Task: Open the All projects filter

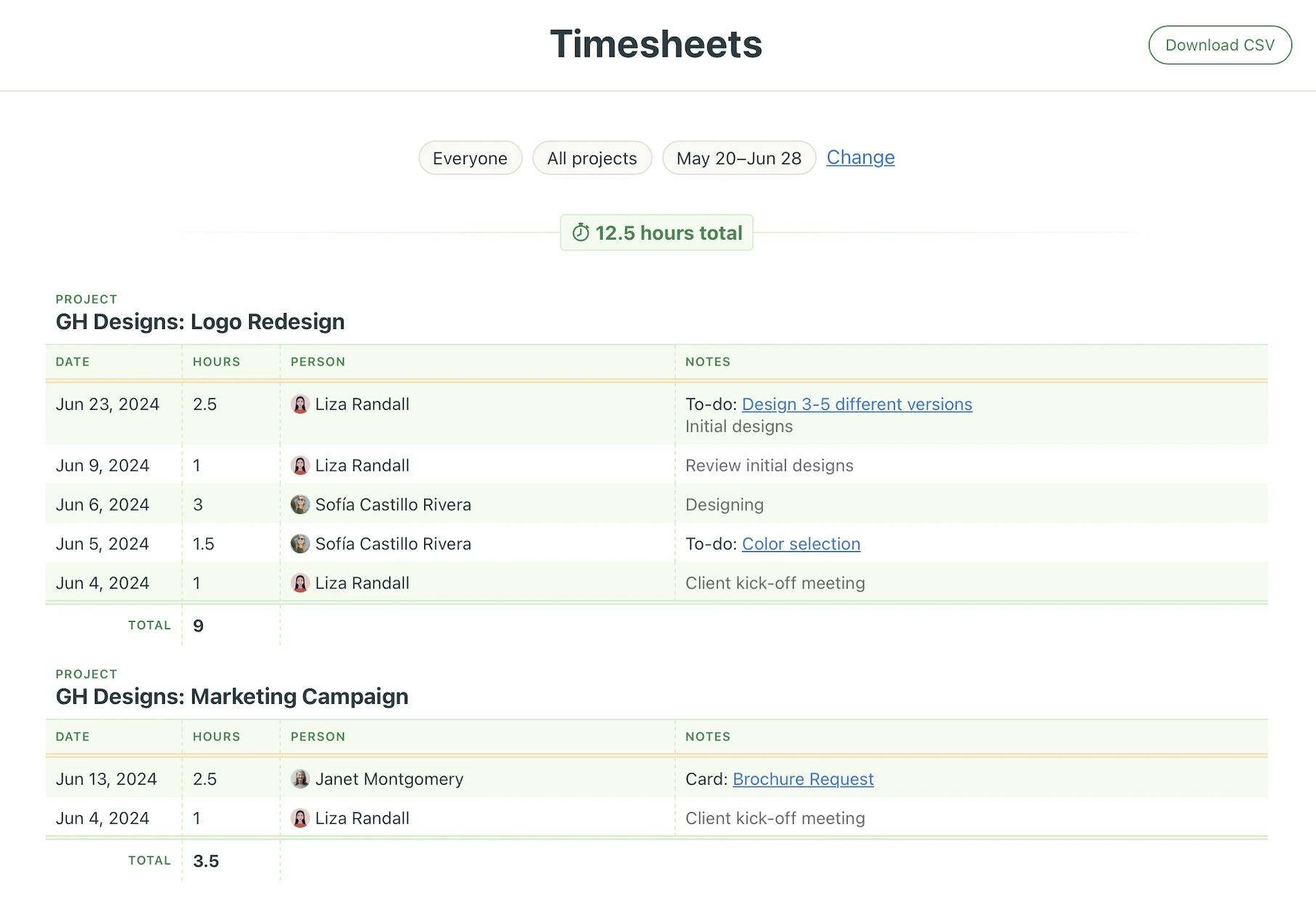Action: click(x=592, y=158)
